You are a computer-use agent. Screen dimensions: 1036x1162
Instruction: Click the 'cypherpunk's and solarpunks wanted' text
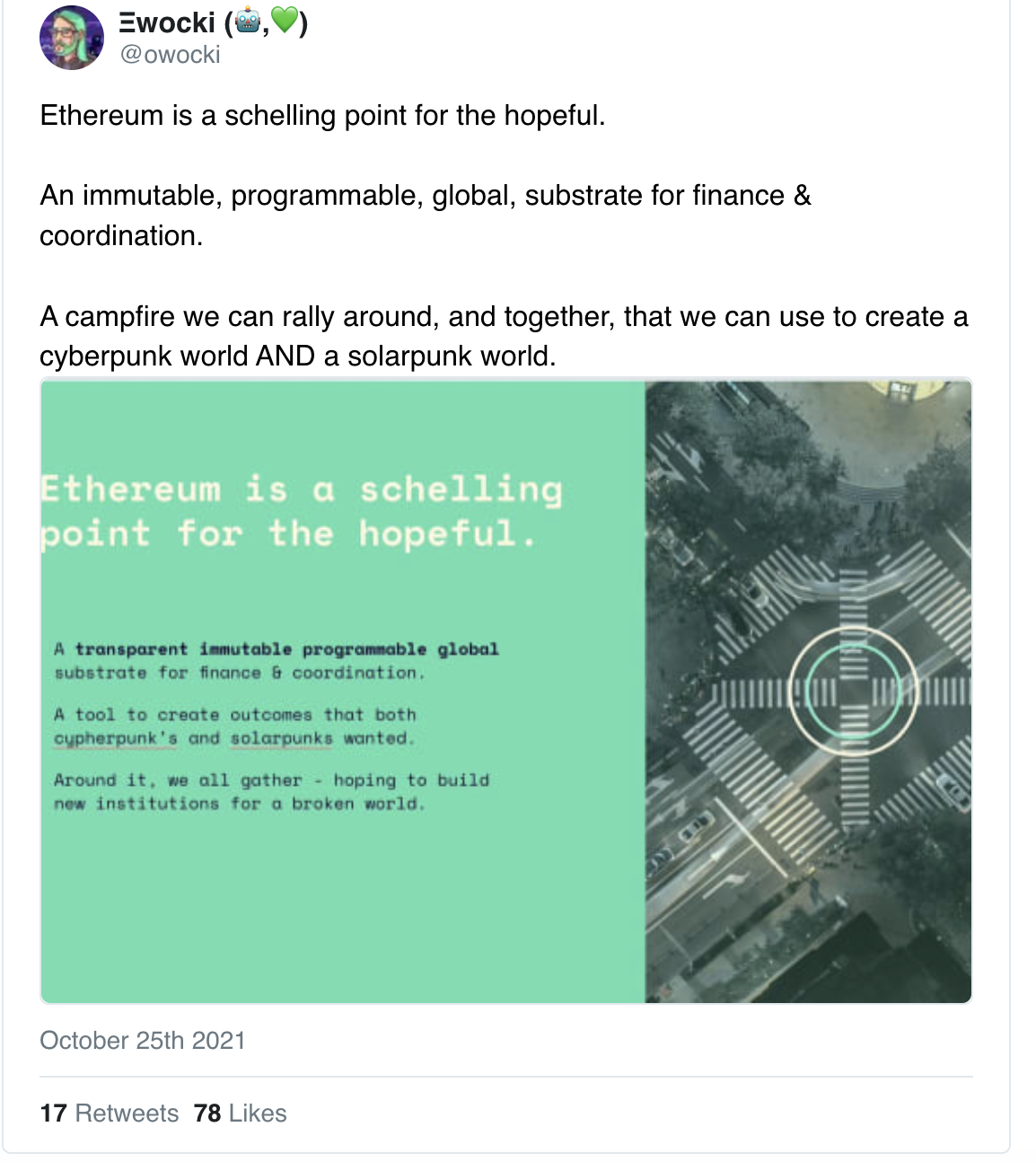(x=234, y=738)
